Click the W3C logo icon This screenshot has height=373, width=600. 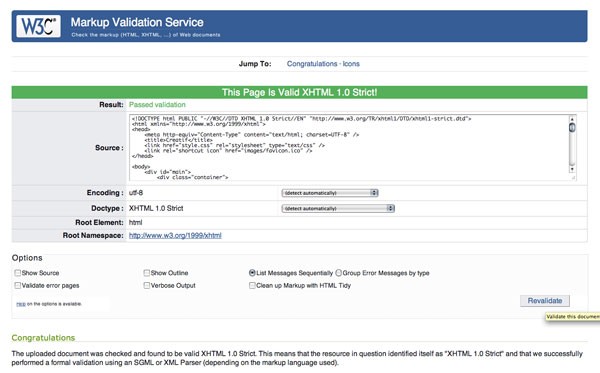(38, 26)
